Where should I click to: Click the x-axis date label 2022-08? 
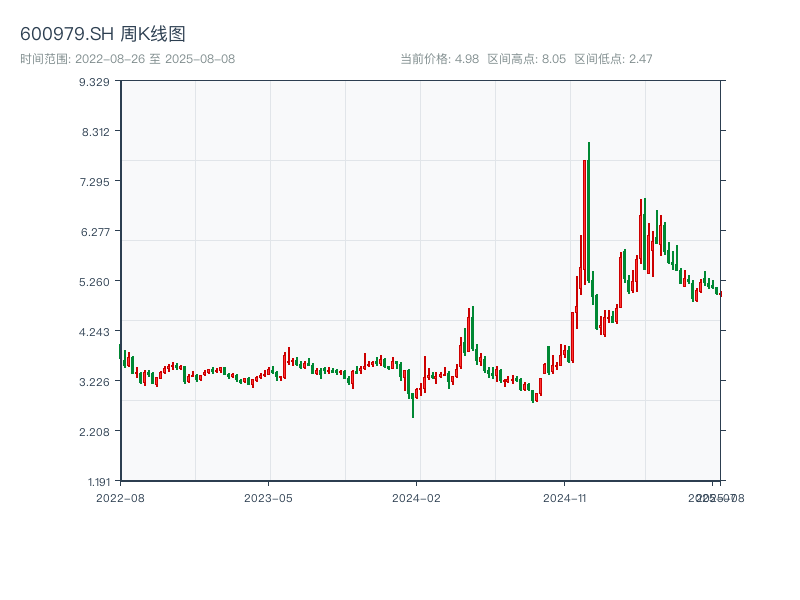[x=120, y=498]
